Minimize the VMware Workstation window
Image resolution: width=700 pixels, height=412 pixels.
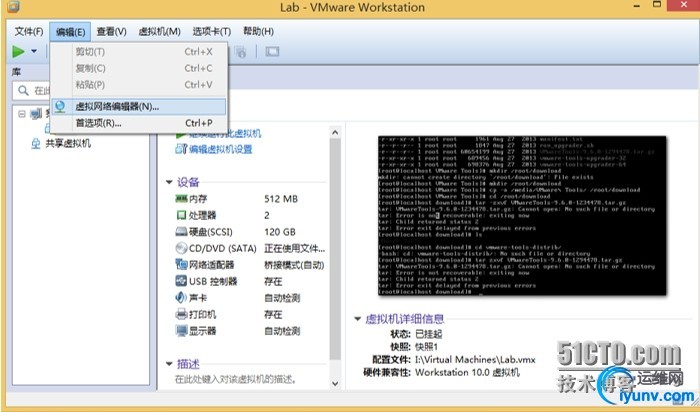pos(637,6)
